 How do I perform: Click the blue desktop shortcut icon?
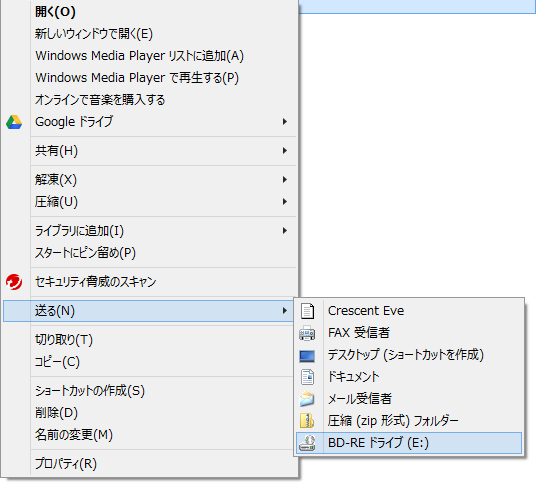307,356
